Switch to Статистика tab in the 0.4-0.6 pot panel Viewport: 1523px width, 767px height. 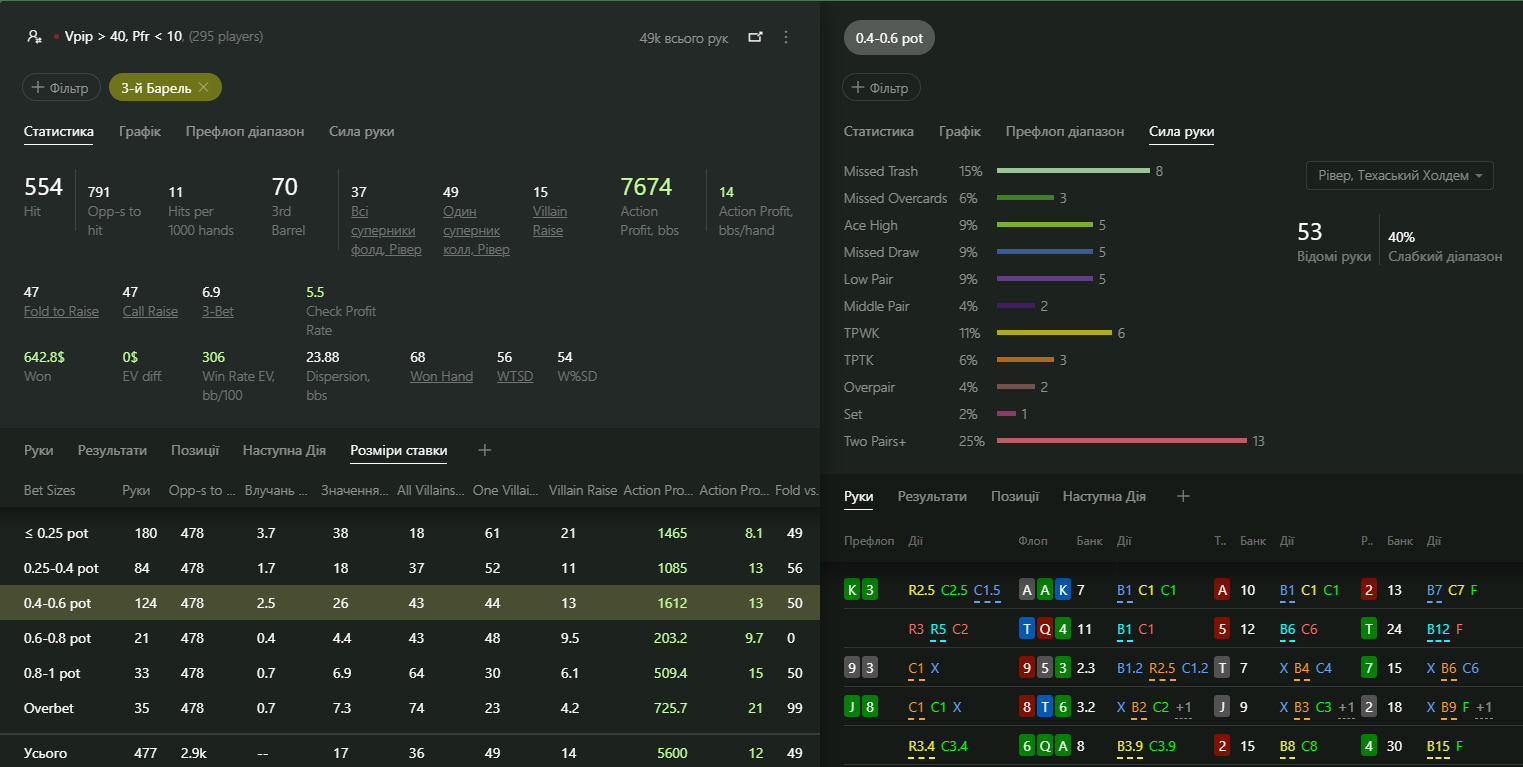(x=879, y=131)
